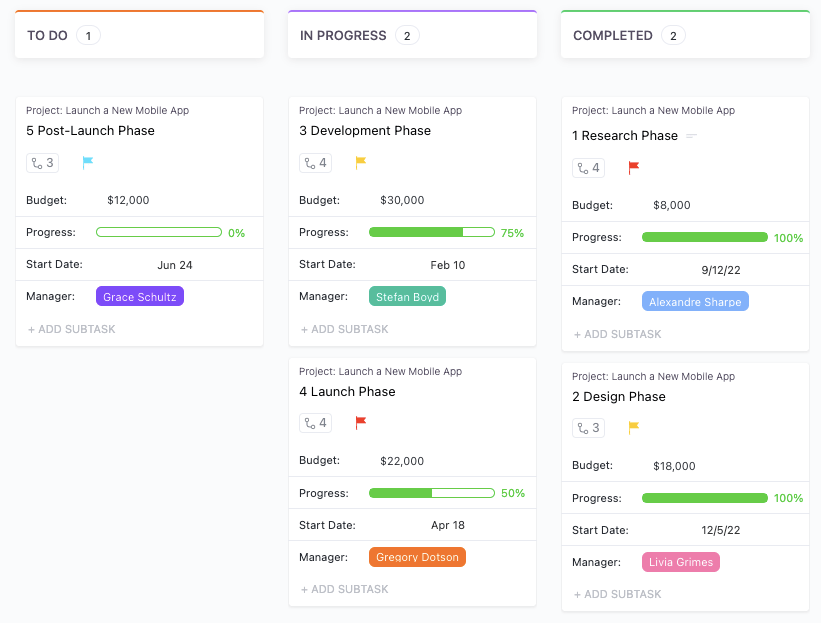Click the cyan flag on Post-Launch Phase
The width and height of the screenshot is (821, 623).
click(88, 162)
